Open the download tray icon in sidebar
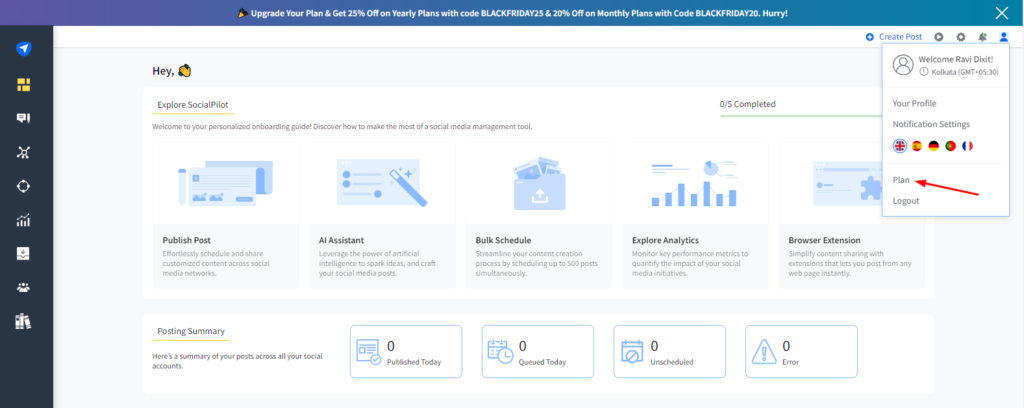Viewport: 1024px width, 408px height. pos(24,254)
